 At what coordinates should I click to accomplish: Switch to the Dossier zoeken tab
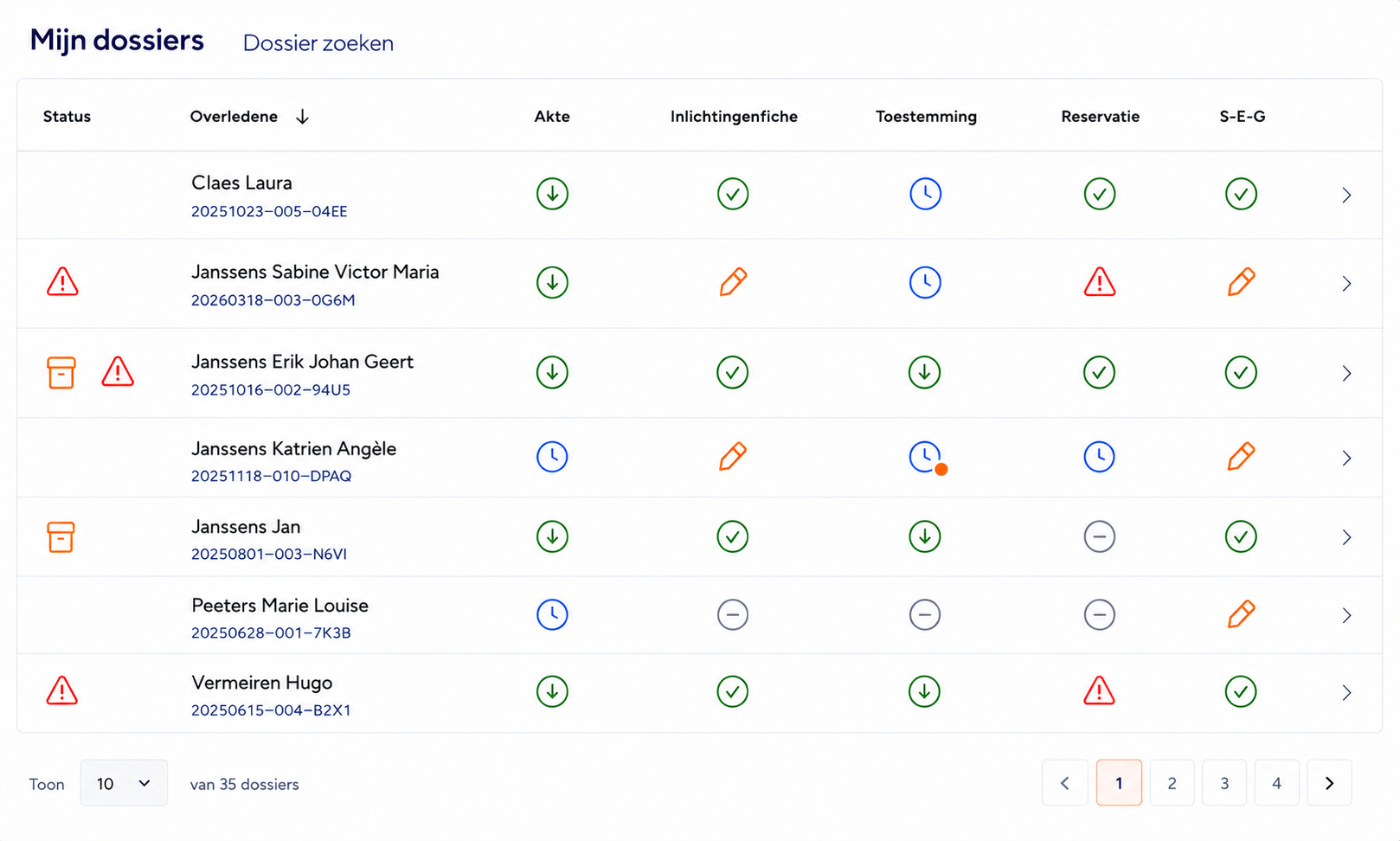pyautogui.click(x=318, y=43)
